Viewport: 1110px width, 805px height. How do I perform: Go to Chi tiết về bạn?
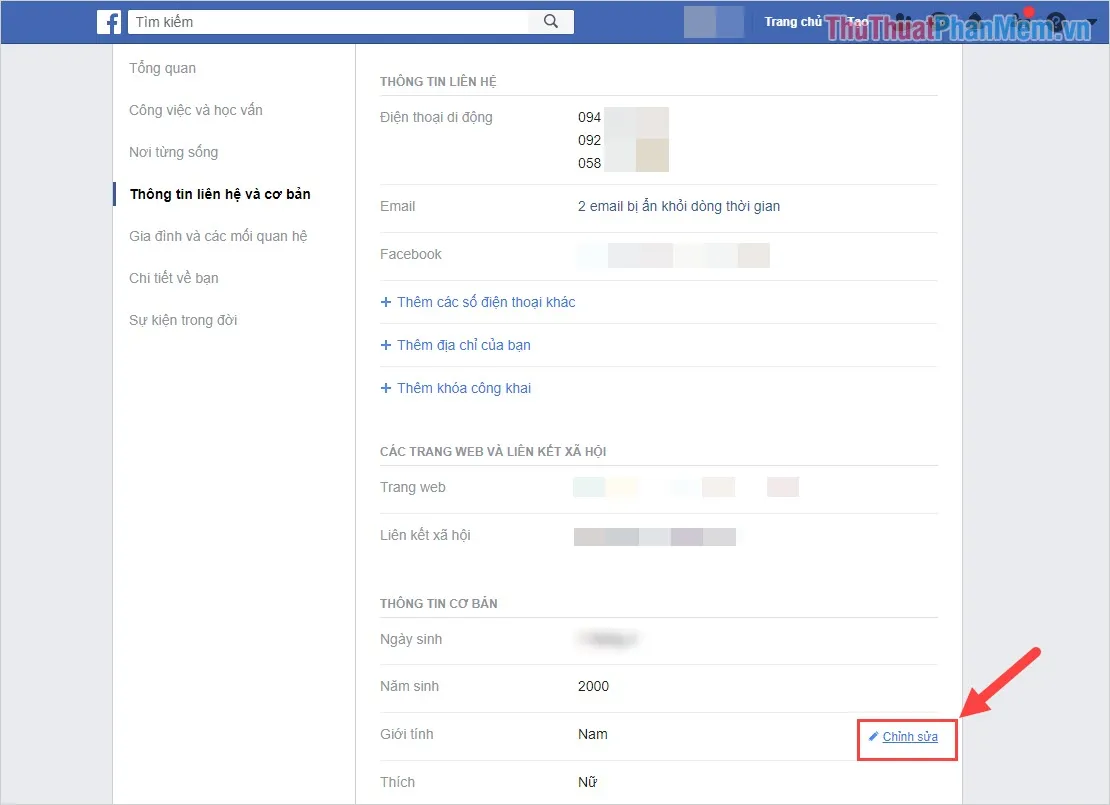coord(174,278)
